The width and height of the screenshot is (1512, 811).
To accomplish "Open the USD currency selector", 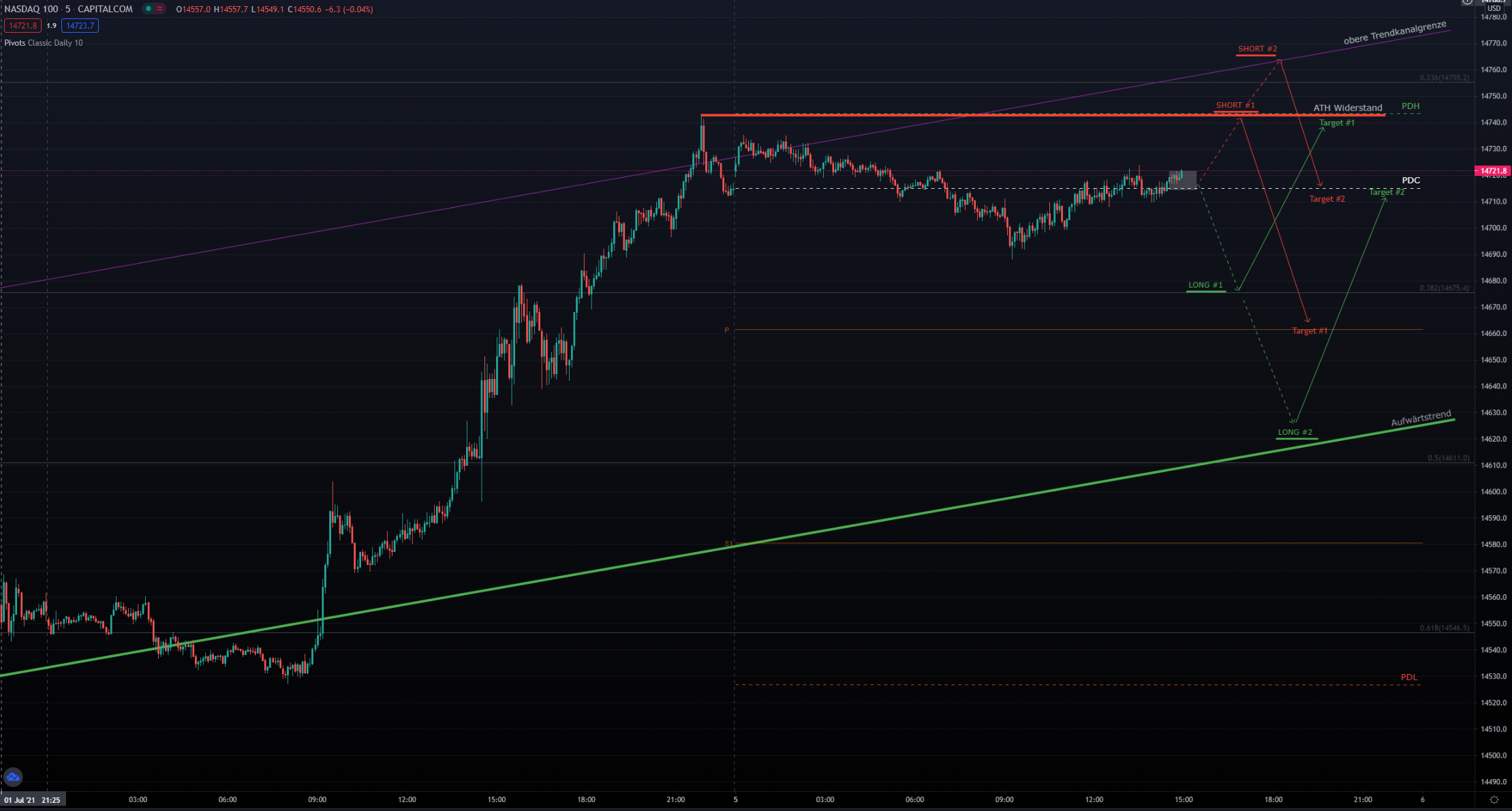I will click(x=1494, y=8).
